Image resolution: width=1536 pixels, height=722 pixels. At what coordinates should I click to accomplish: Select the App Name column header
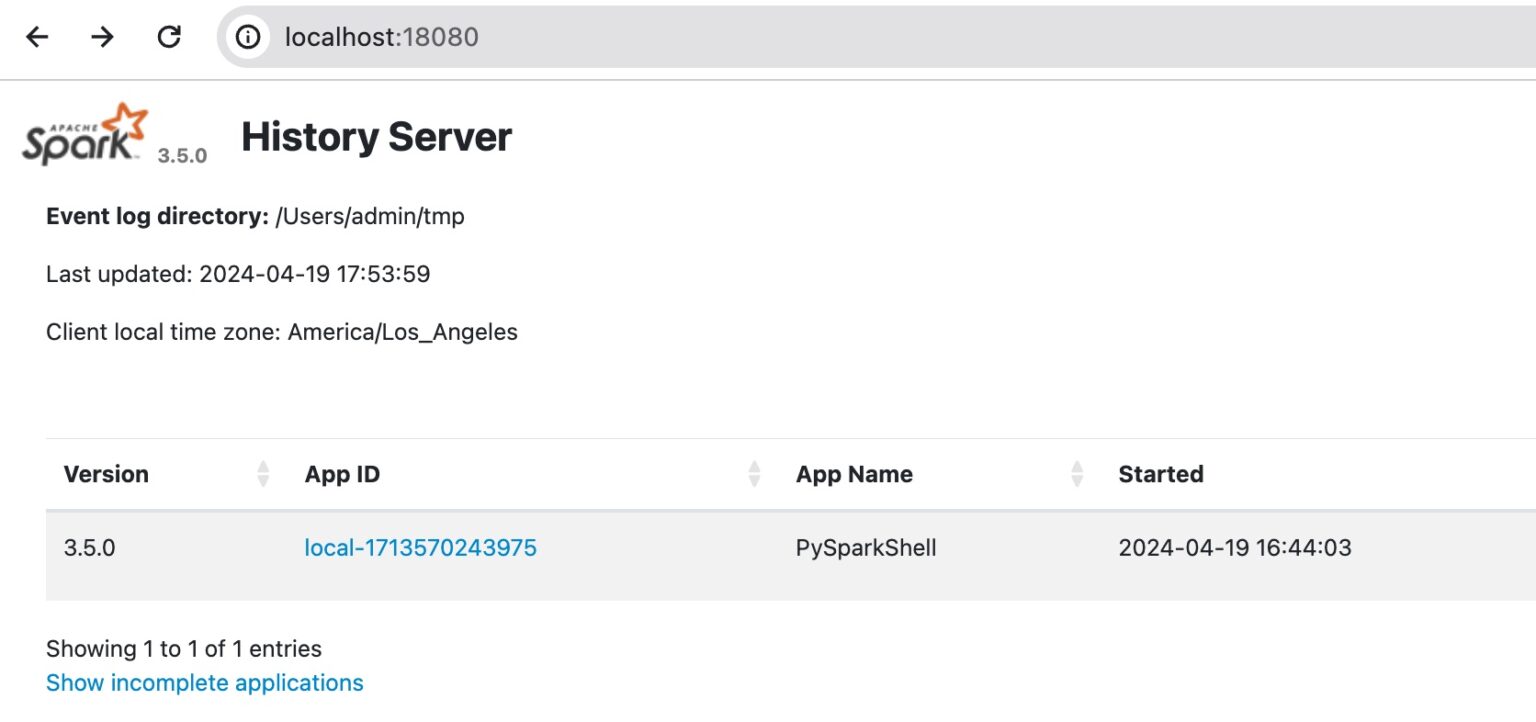coord(853,473)
